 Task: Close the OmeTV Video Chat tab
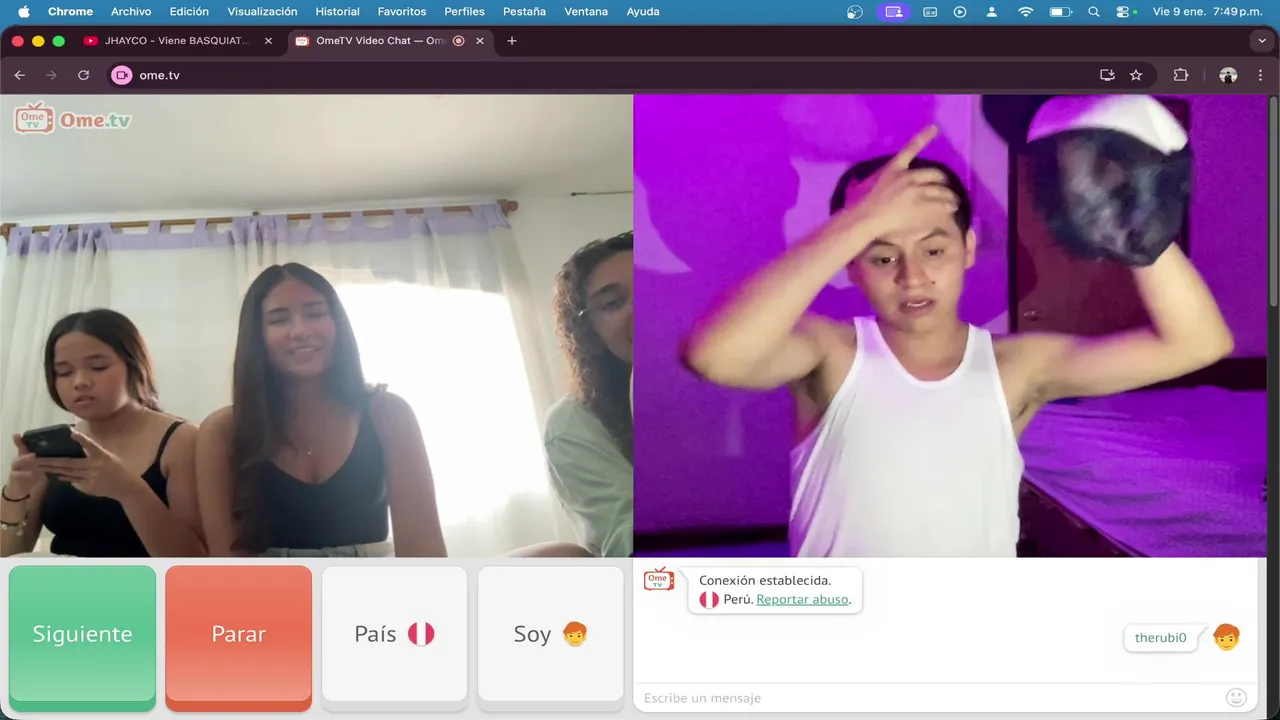pos(480,41)
